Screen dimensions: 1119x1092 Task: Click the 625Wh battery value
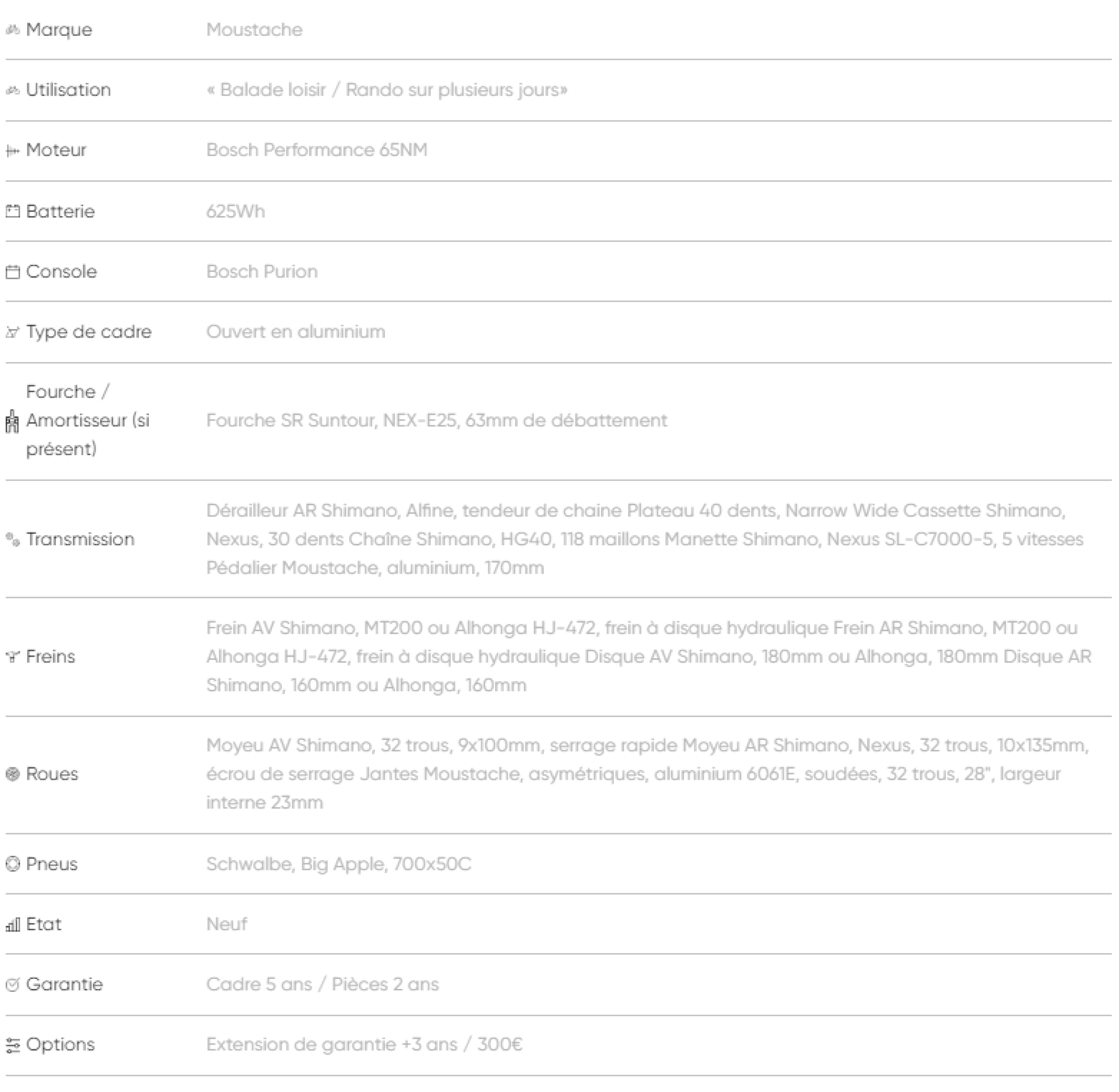pyautogui.click(x=235, y=212)
